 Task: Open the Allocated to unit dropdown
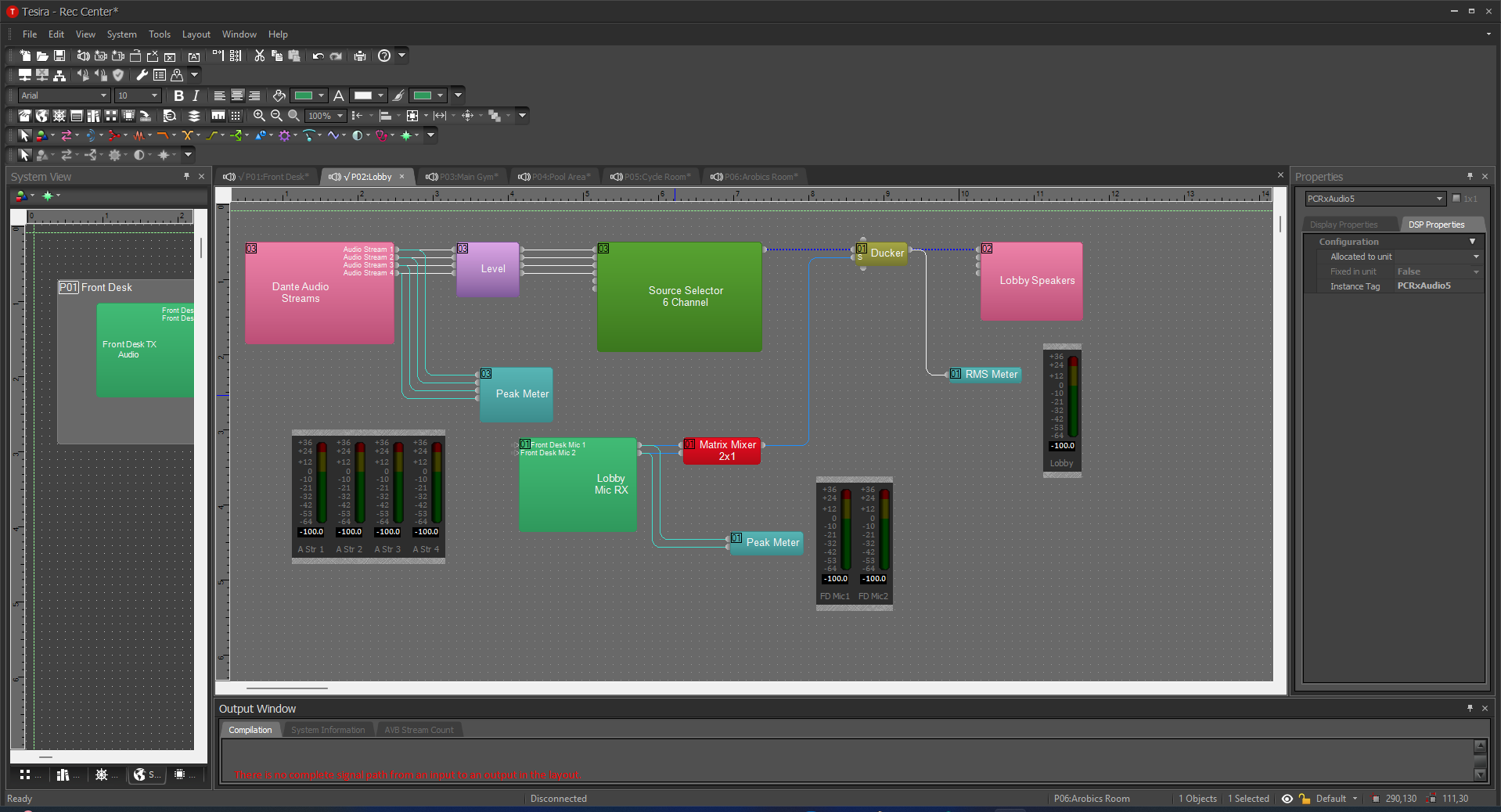1476,257
